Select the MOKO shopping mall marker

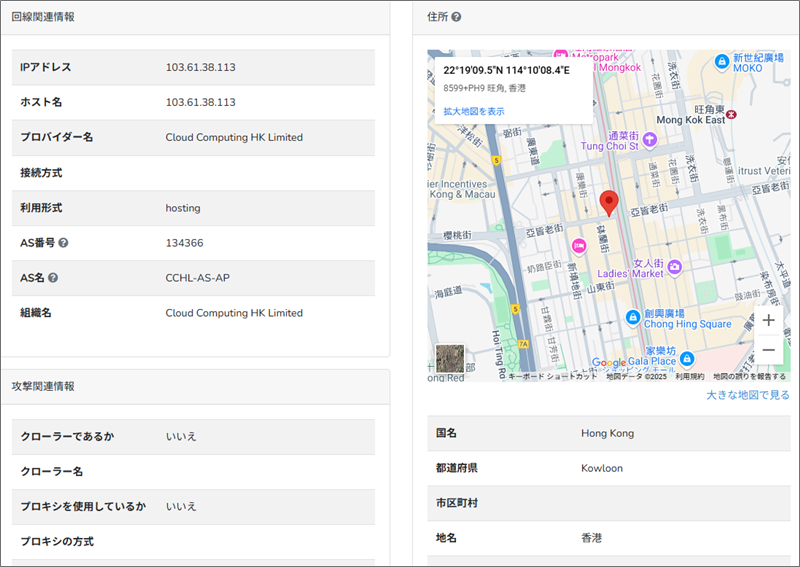point(721,61)
